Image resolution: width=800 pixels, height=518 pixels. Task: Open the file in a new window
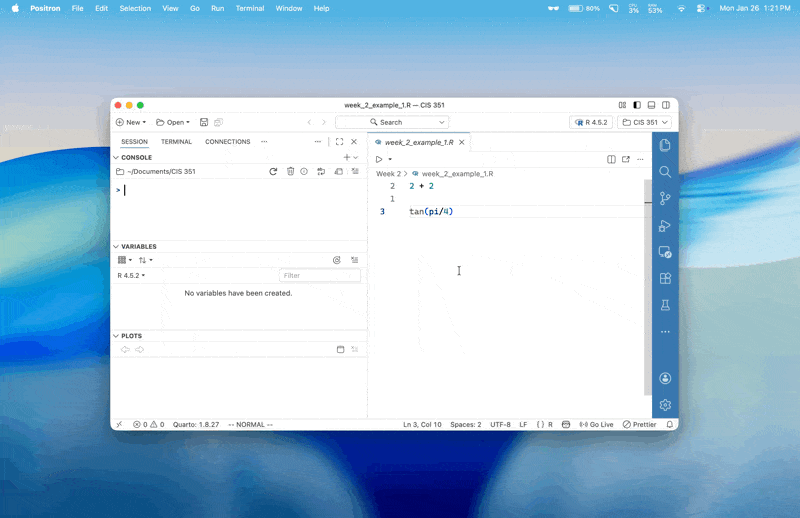626,159
